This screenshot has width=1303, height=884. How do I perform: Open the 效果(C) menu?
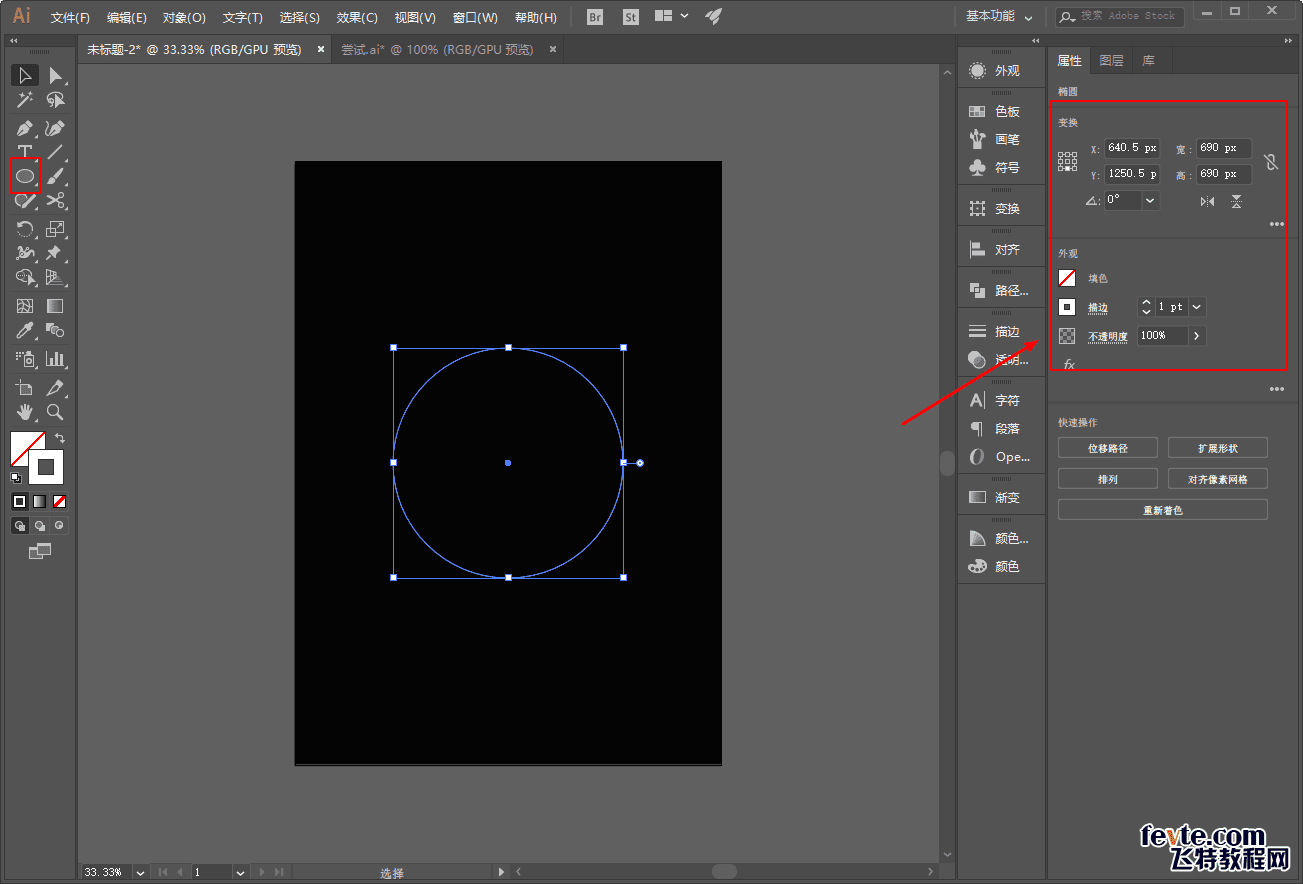tap(357, 18)
